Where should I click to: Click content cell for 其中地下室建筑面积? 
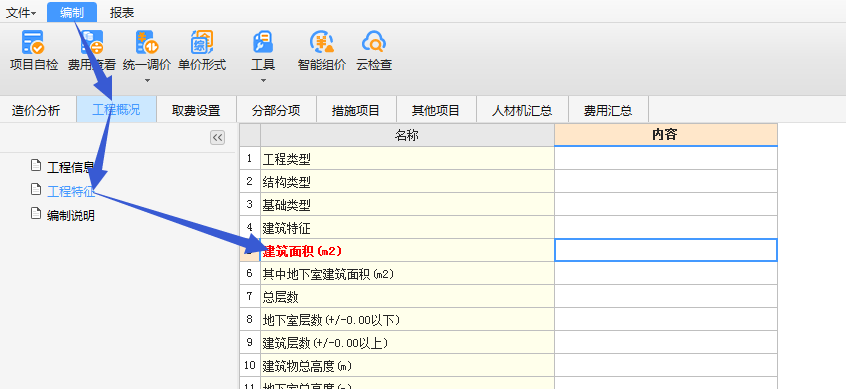coord(666,274)
